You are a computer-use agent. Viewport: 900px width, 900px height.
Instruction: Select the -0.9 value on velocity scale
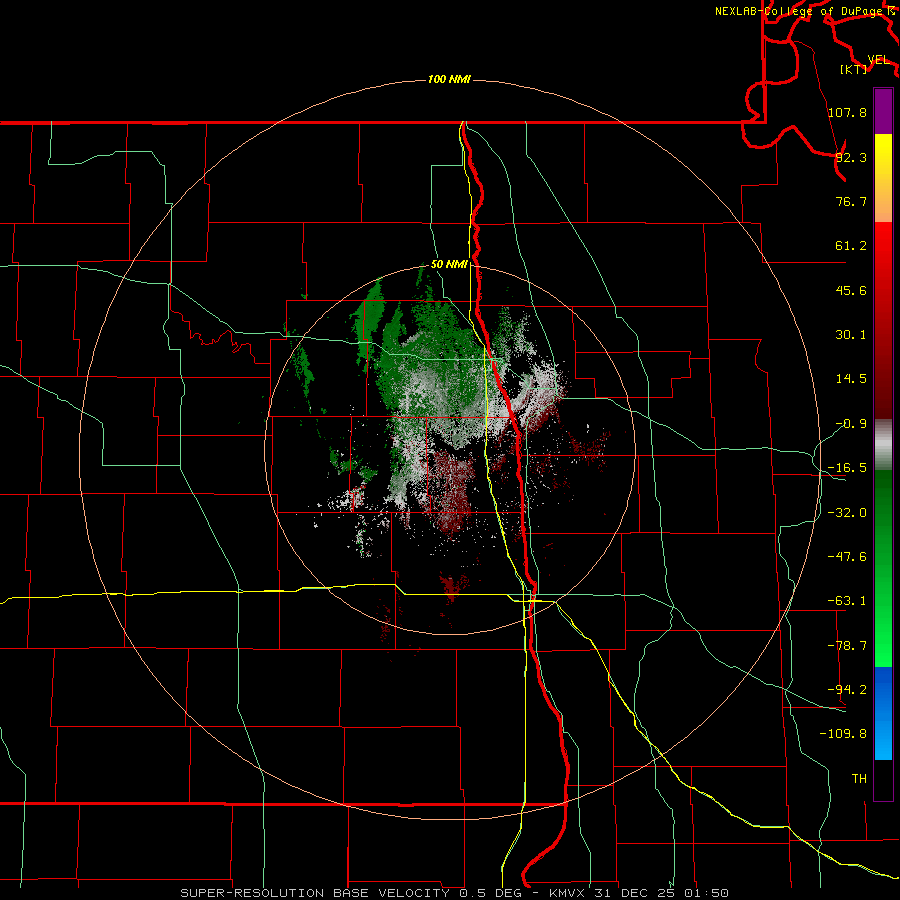click(851, 424)
